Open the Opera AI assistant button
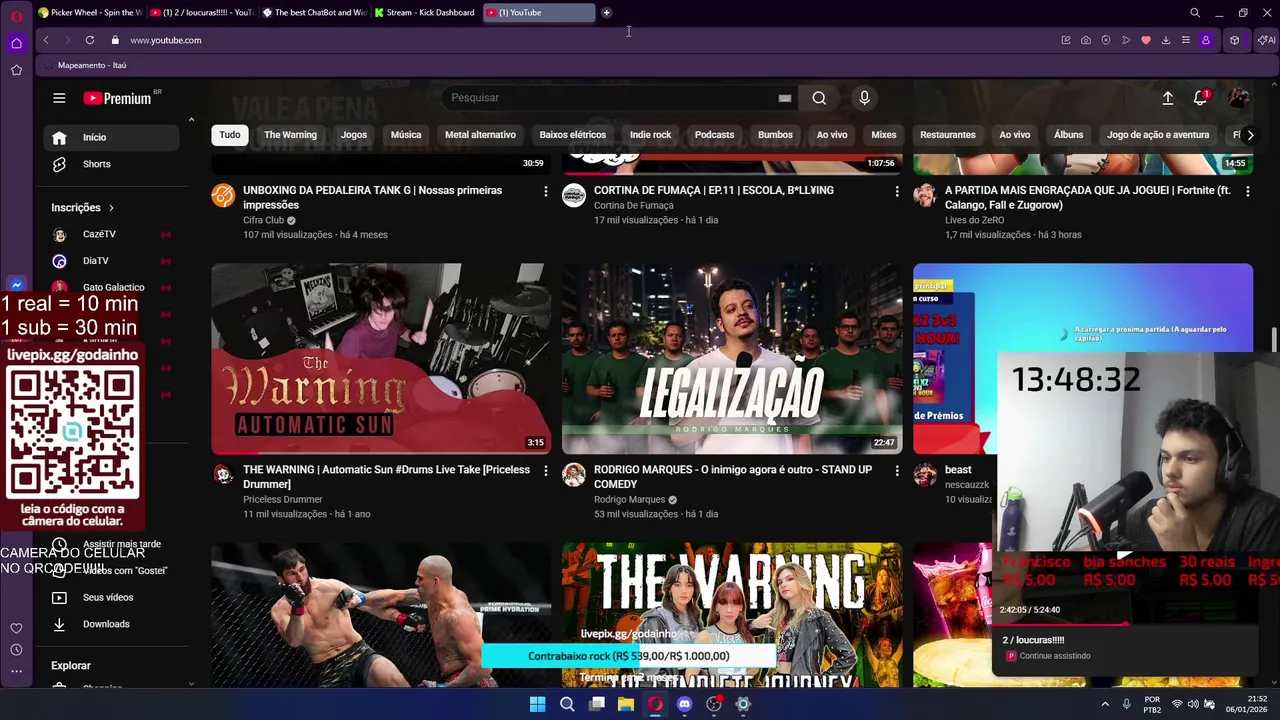Viewport: 1280px width, 720px height. (x=1267, y=40)
